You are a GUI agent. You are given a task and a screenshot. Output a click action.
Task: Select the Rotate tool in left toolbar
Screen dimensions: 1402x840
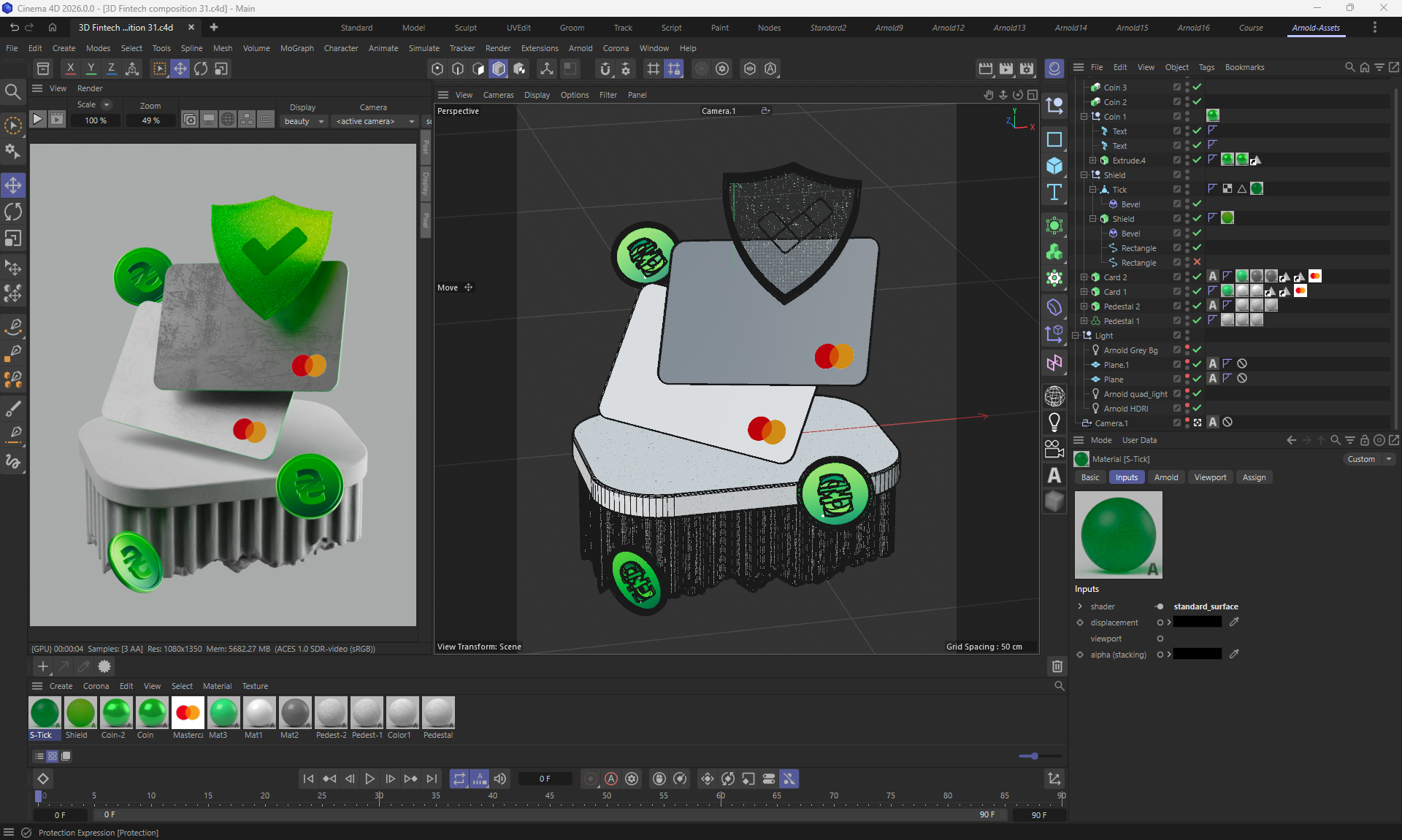click(13, 212)
